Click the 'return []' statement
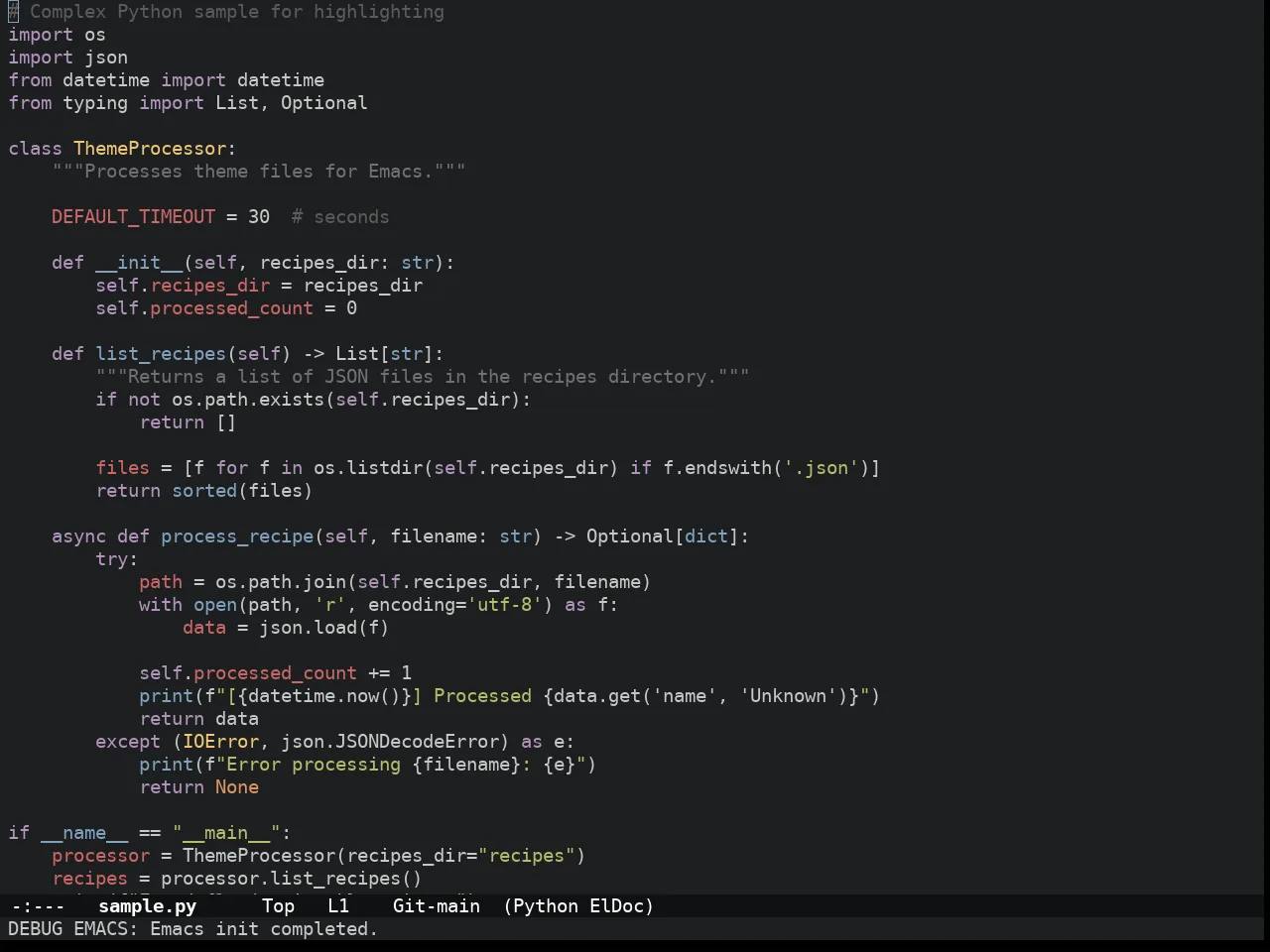 [188, 422]
